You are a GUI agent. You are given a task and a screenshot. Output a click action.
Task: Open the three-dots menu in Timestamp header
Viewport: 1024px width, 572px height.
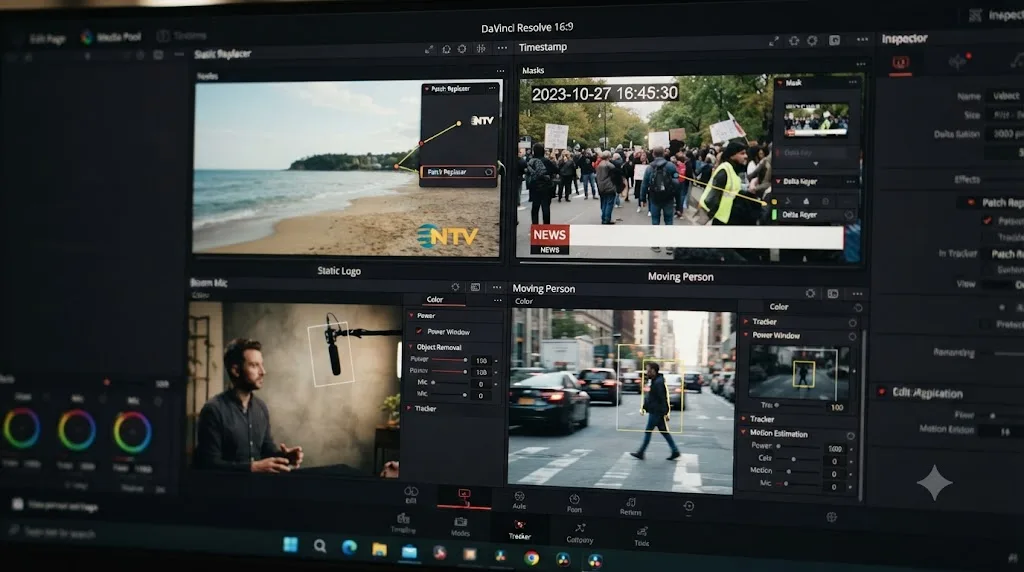(x=863, y=40)
